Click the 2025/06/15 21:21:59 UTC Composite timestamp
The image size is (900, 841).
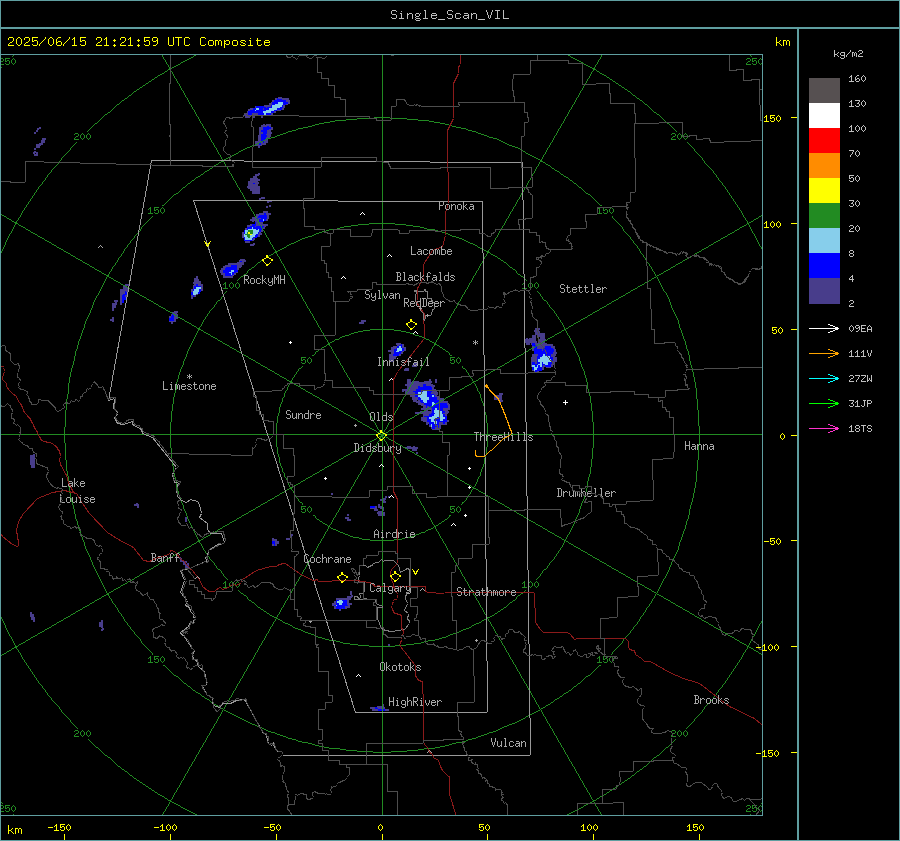click(x=138, y=42)
